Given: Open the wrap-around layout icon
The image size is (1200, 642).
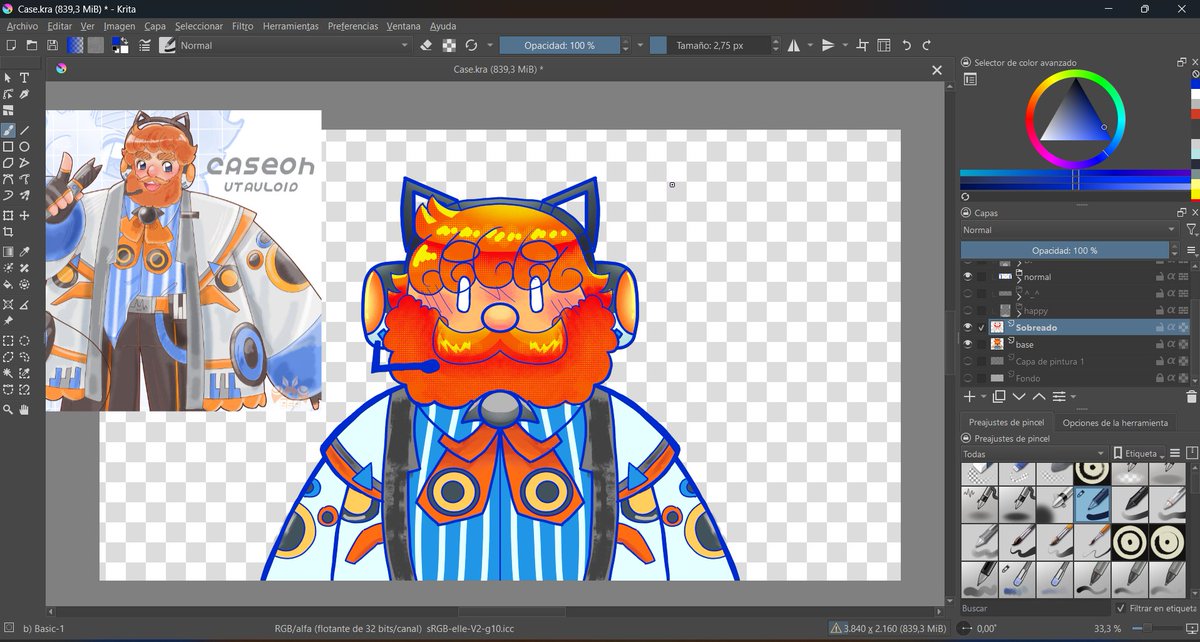Looking at the screenshot, I should [884, 45].
